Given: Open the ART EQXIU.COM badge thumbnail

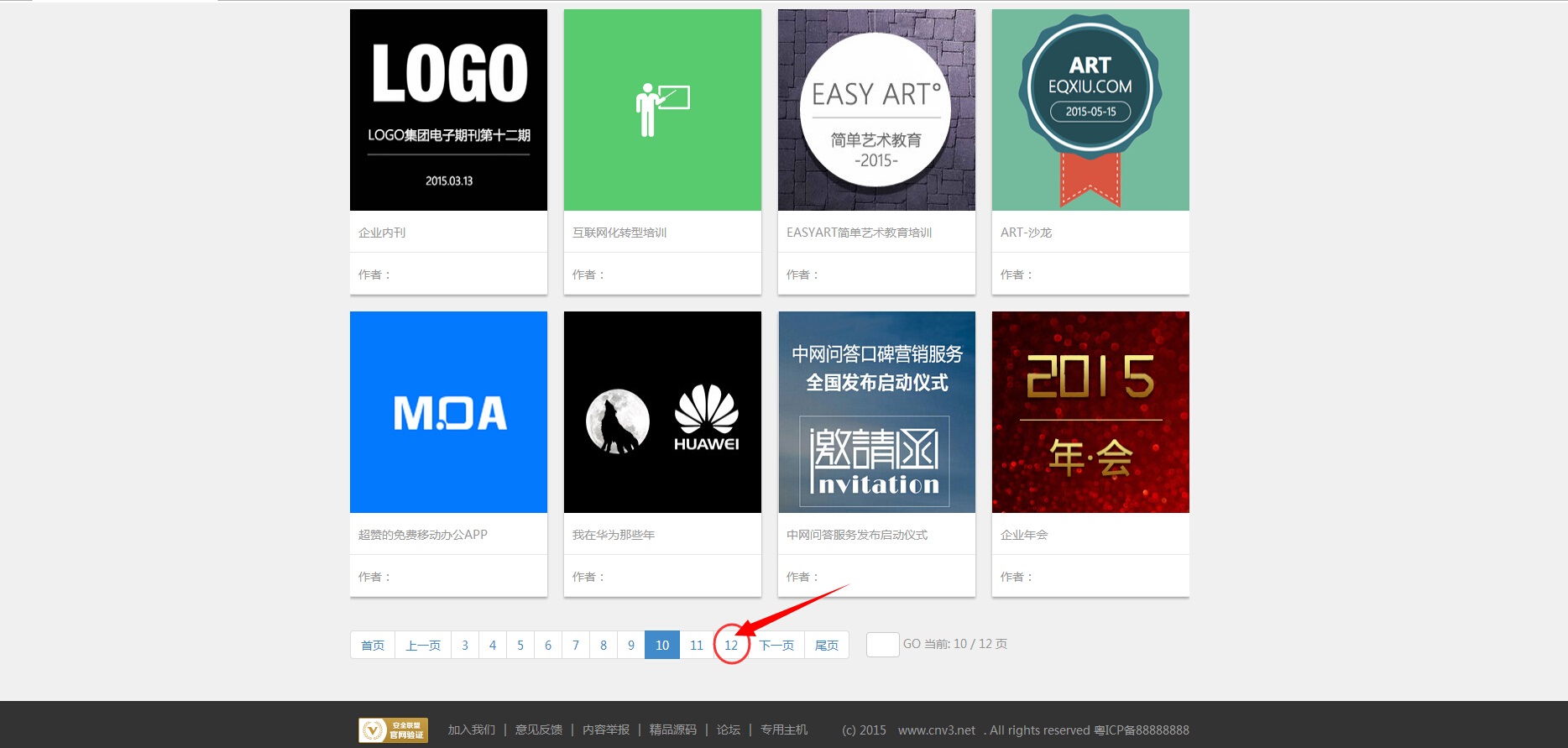Looking at the screenshot, I should pos(1090,110).
